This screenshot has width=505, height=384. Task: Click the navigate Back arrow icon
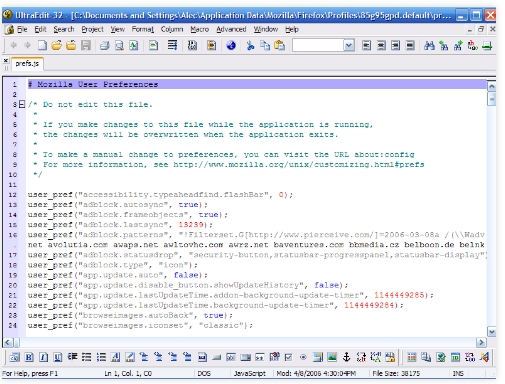(14, 45)
